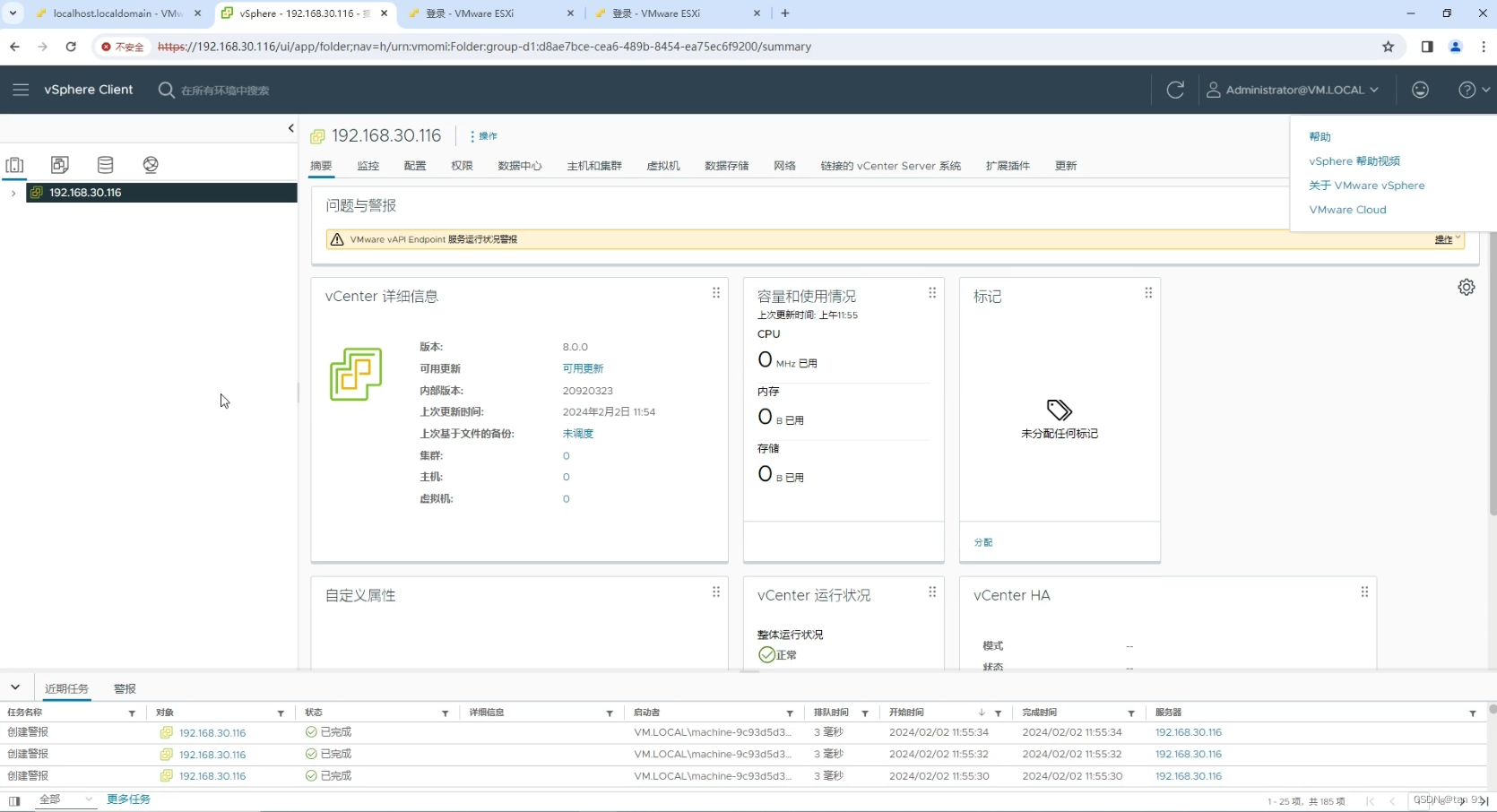Open server link for 11:55:34 task
The height and width of the screenshot is (812, 1497).
click(x=1188, y=732)
